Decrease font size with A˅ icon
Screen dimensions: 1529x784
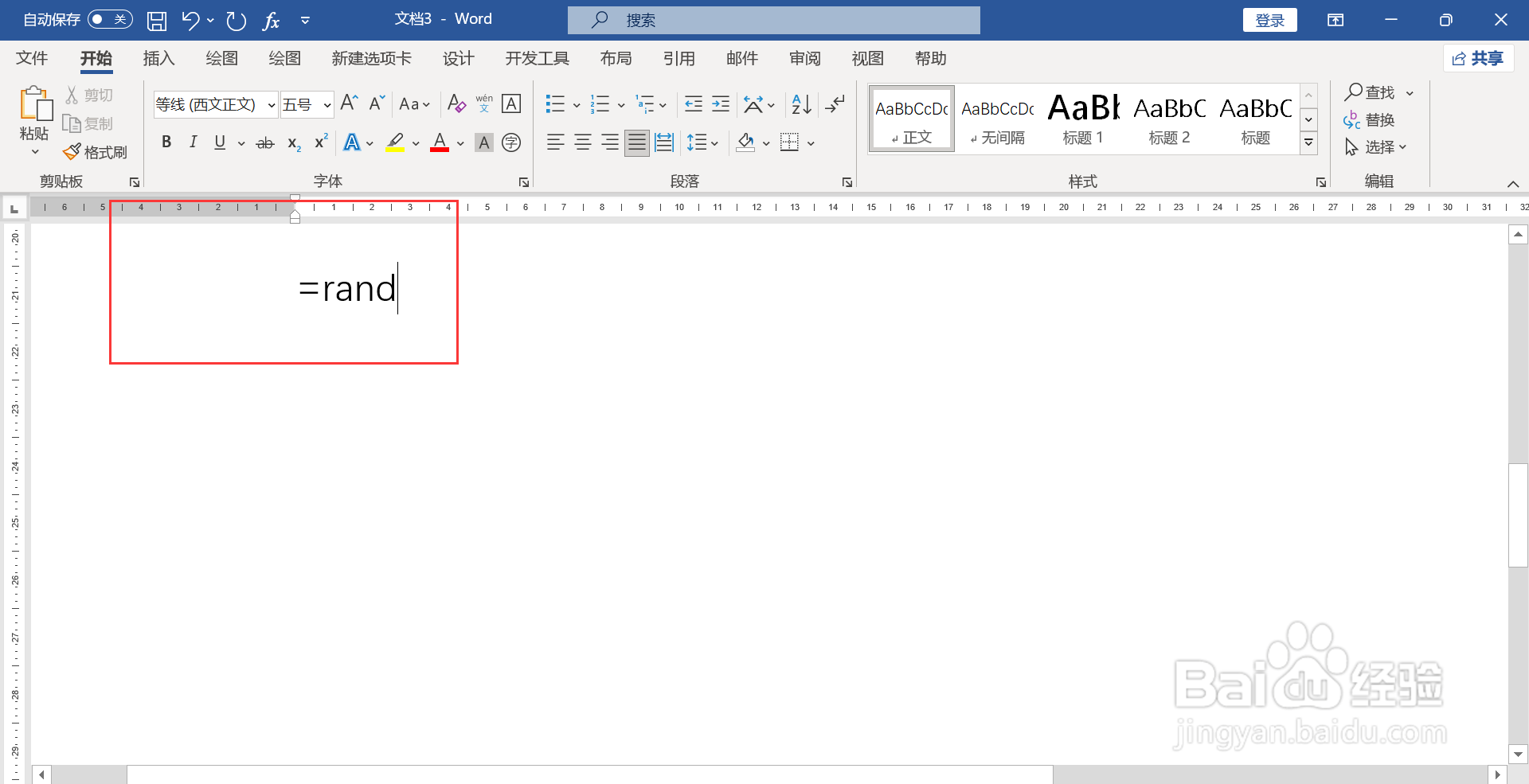tap(377, 103)
